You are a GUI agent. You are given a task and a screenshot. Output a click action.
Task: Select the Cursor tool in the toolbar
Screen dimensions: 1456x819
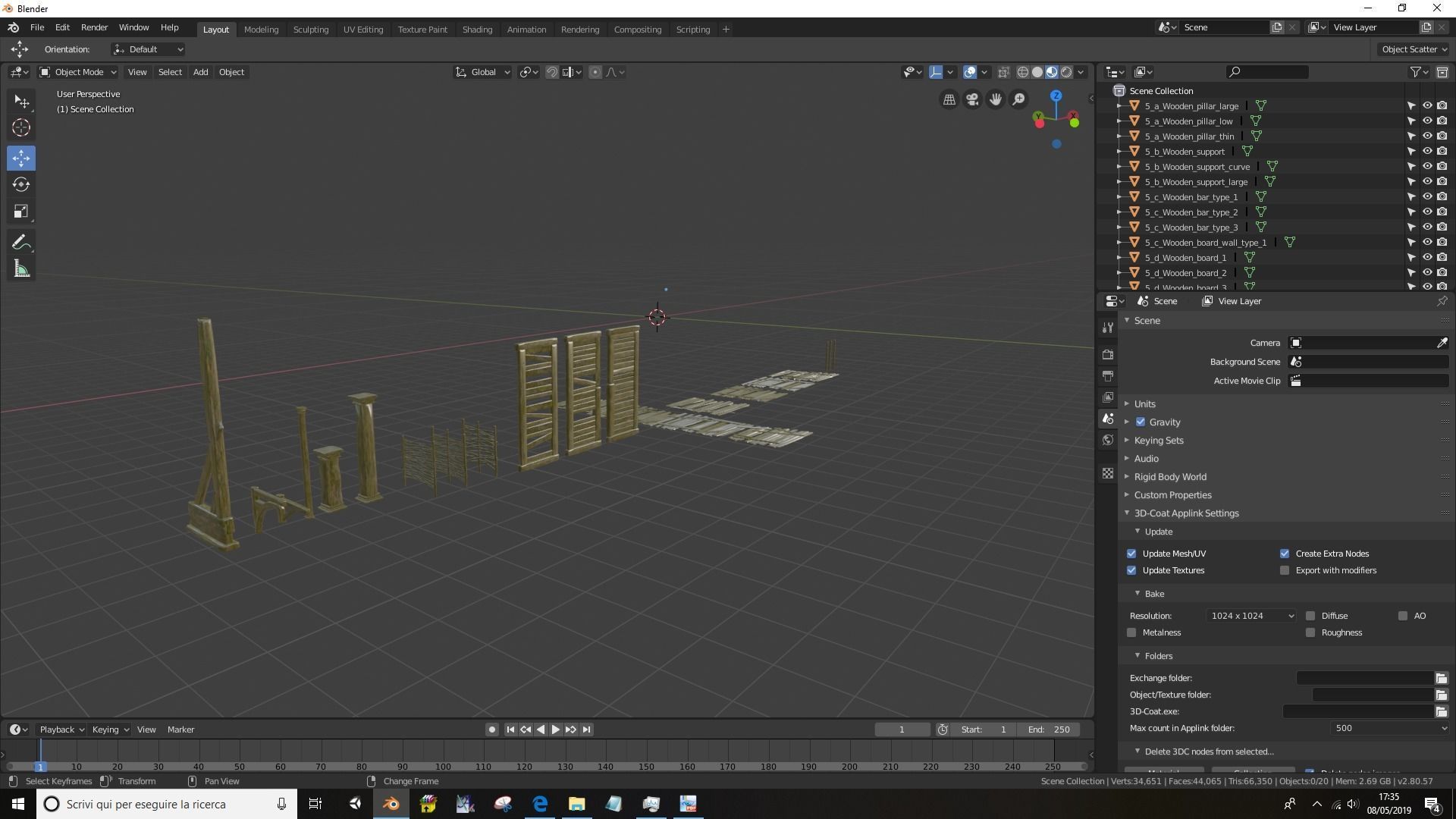[x=21, y=127]
